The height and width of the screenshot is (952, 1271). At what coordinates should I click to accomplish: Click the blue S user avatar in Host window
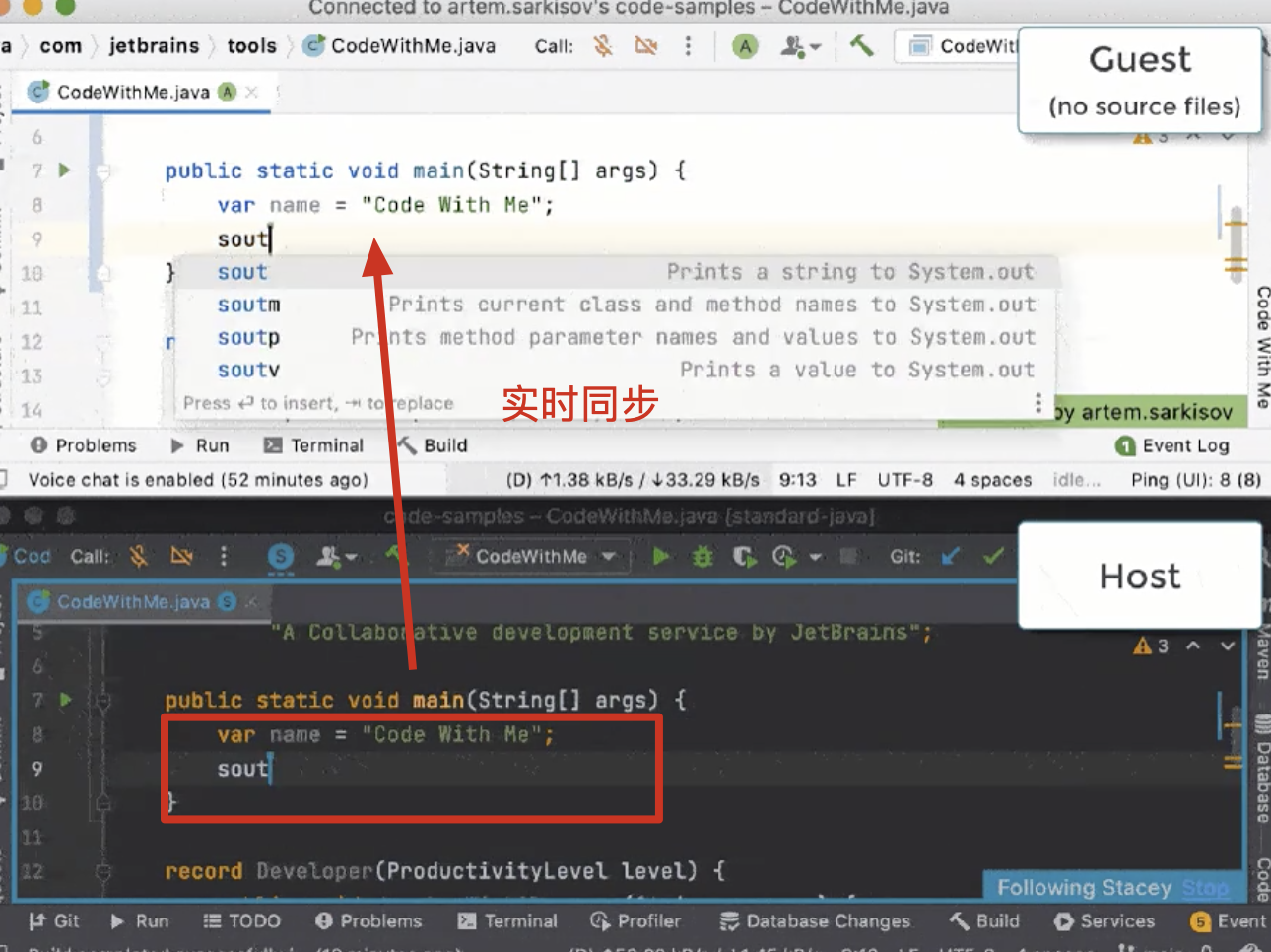(281, 557)
